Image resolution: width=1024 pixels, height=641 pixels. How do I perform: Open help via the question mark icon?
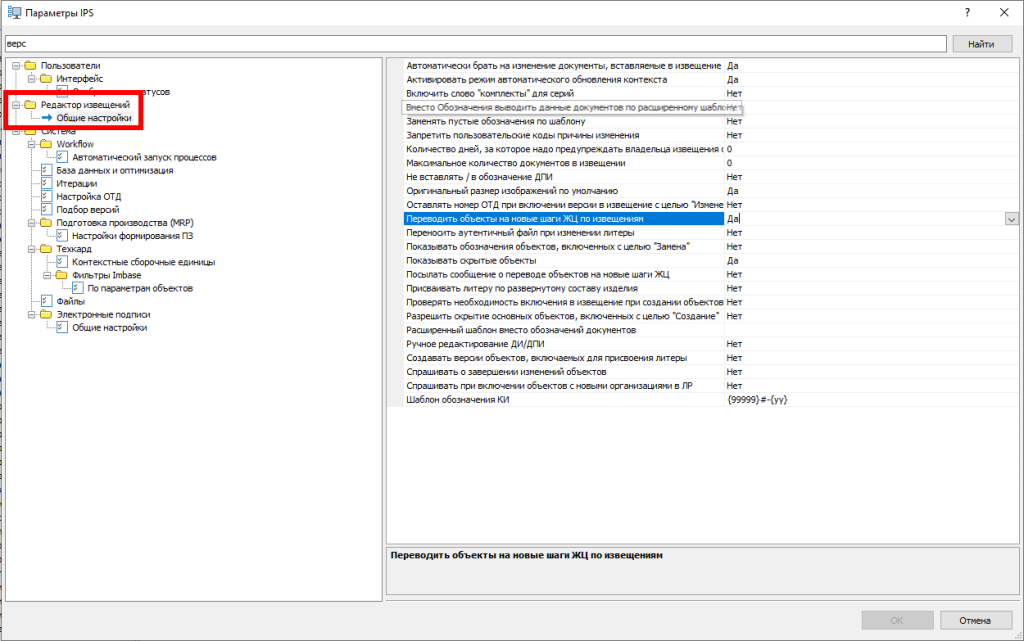click(x=966, y=12)
